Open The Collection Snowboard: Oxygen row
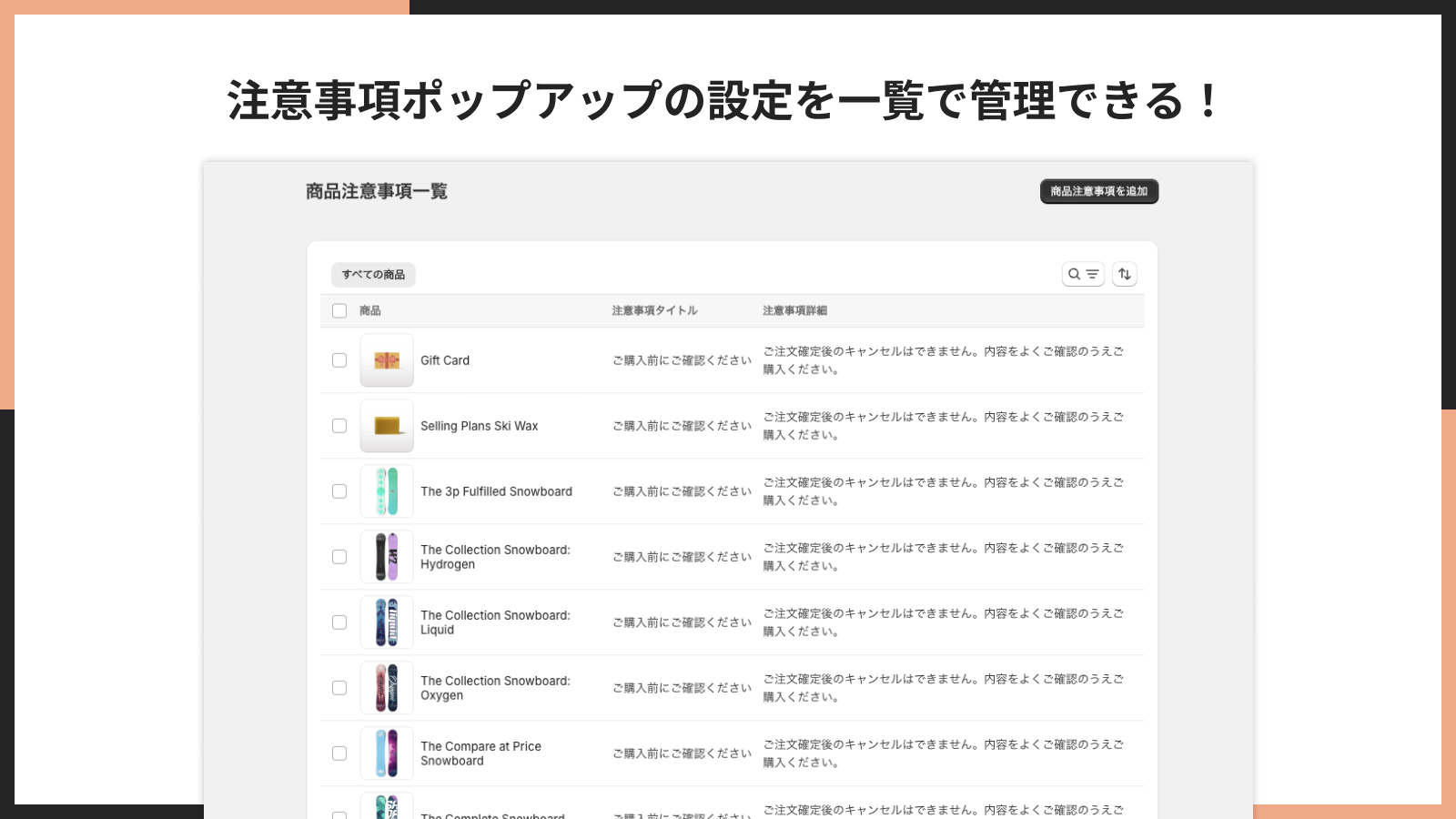The width and height of the screenshot is (1456, 819). click(x=732, y=688)
